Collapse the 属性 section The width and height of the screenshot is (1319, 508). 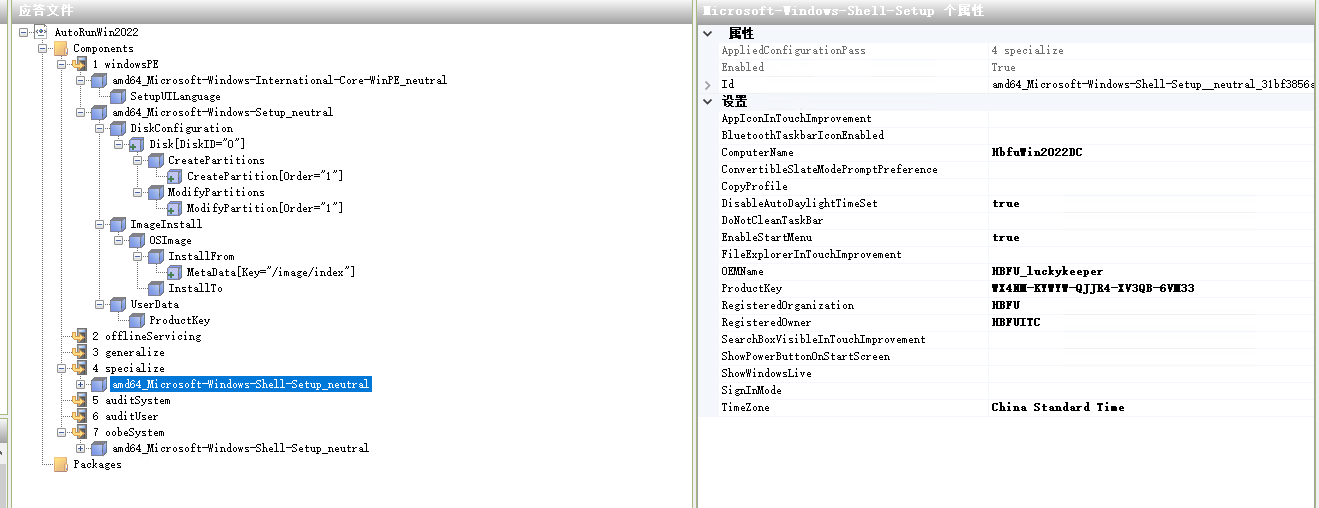pyautogui.click(x=708, y=34)
